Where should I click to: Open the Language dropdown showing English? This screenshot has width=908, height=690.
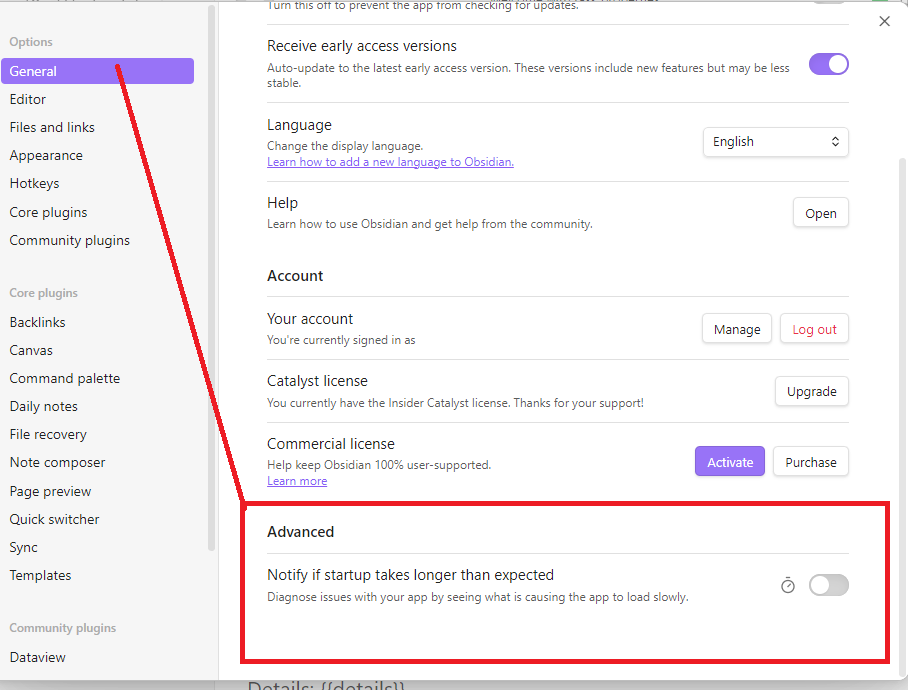pos(776,142)
